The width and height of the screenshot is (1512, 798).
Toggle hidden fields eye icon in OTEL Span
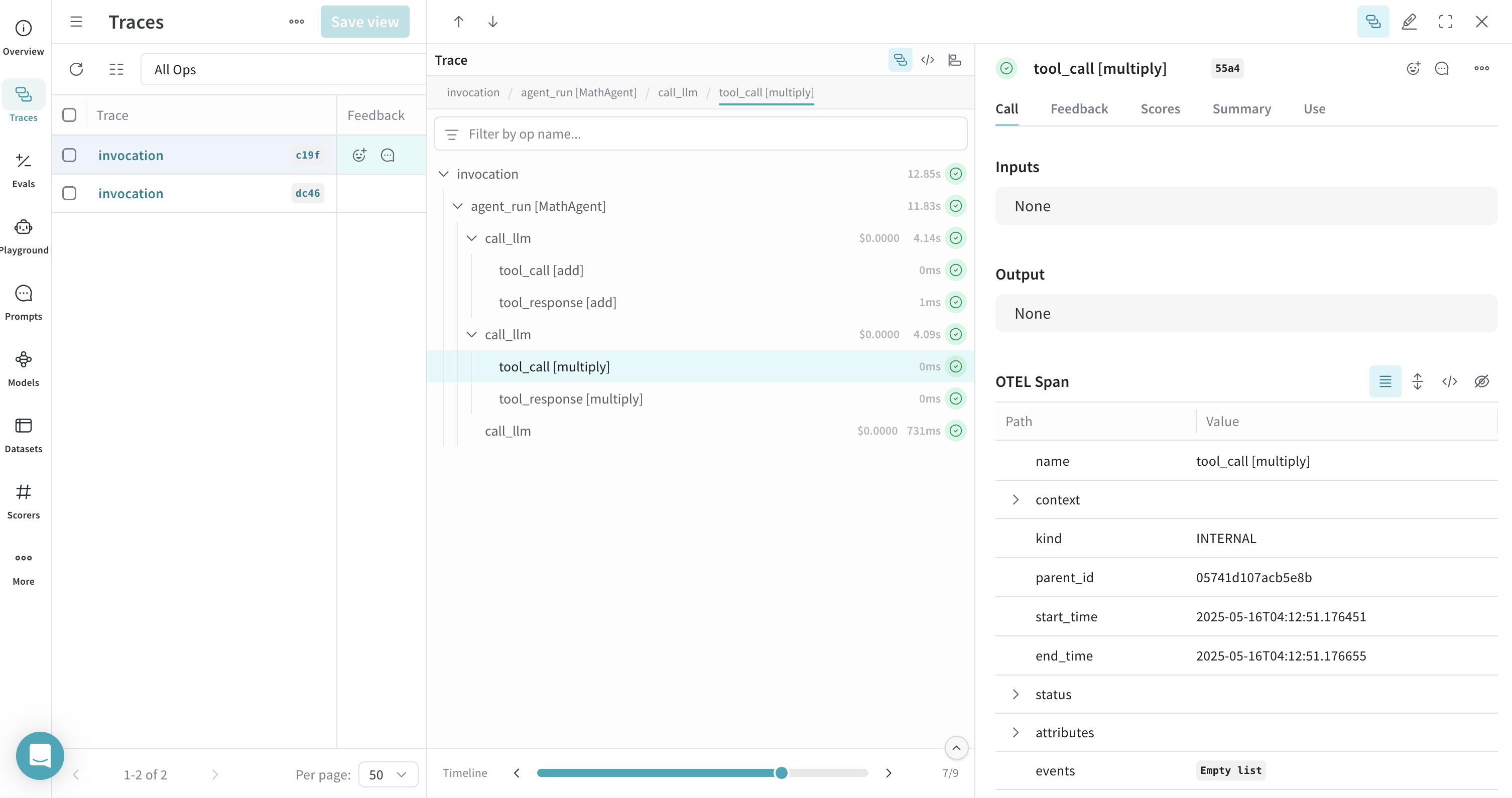1481,381
